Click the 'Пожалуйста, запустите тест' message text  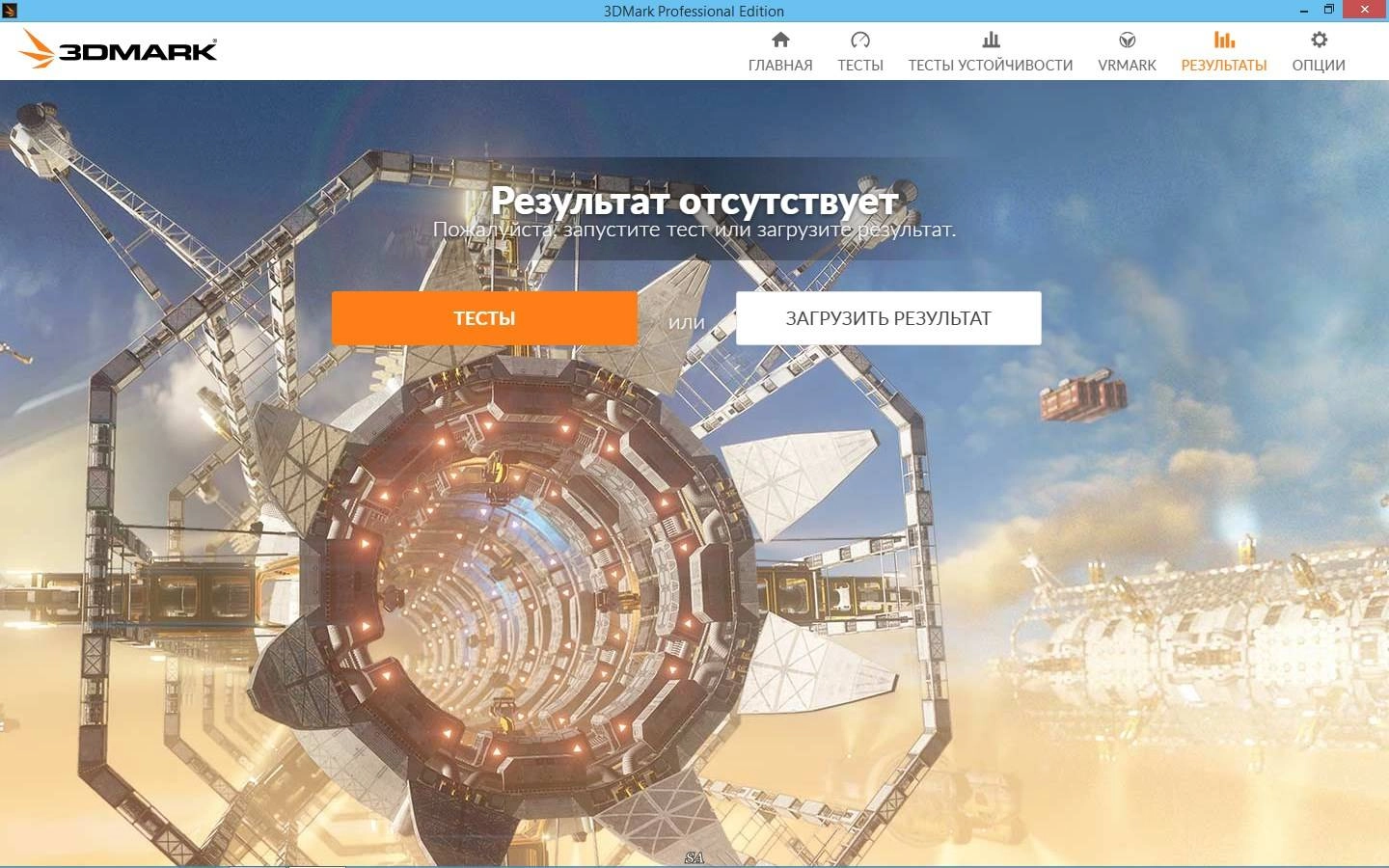click(x=694, y=230)
